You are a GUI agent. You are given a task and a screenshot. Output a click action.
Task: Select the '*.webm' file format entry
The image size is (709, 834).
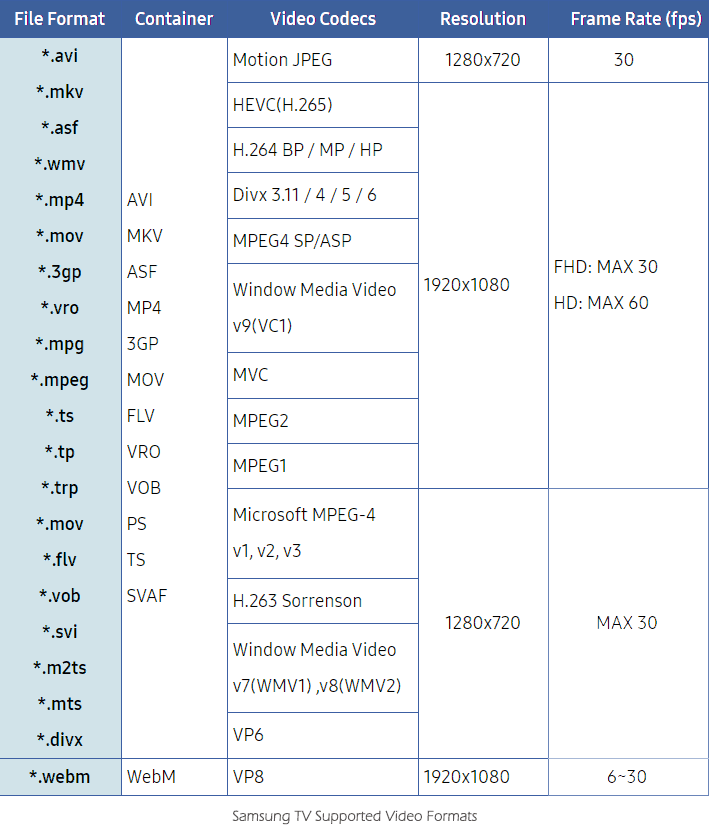tap(60, 777)
